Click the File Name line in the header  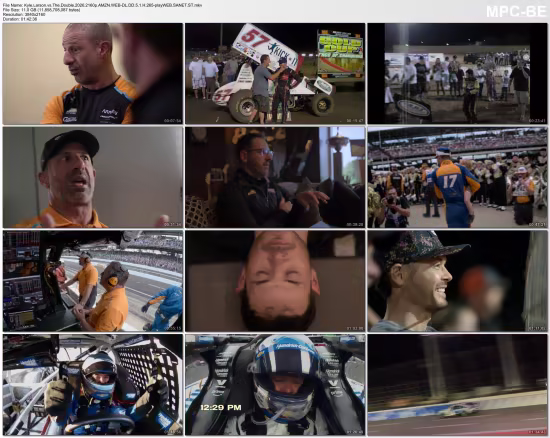click(x=102, y=5)
